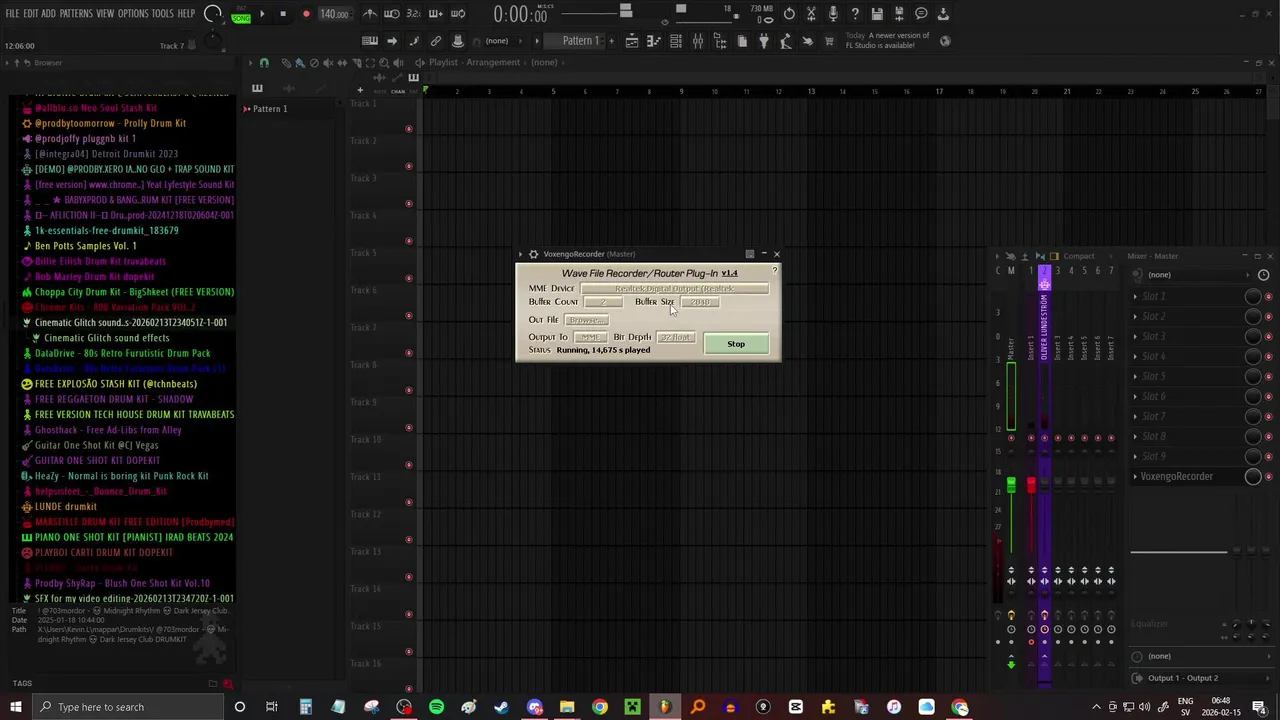Click the Insert 1 red fader
This screenshot has height=720, width=1280.
[1031, 485]
